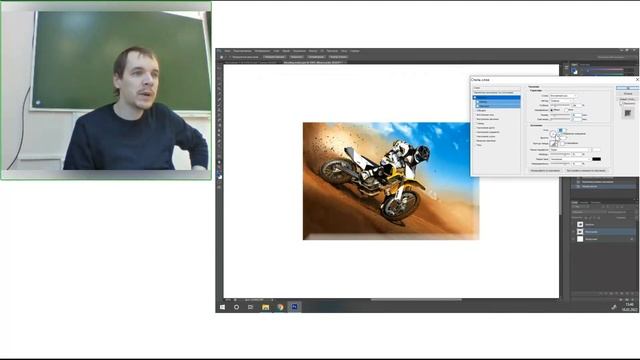Click the create new layer icon
Image resolution: width=640 pixels, height=360 pixels.
click(x=627, y=293)
